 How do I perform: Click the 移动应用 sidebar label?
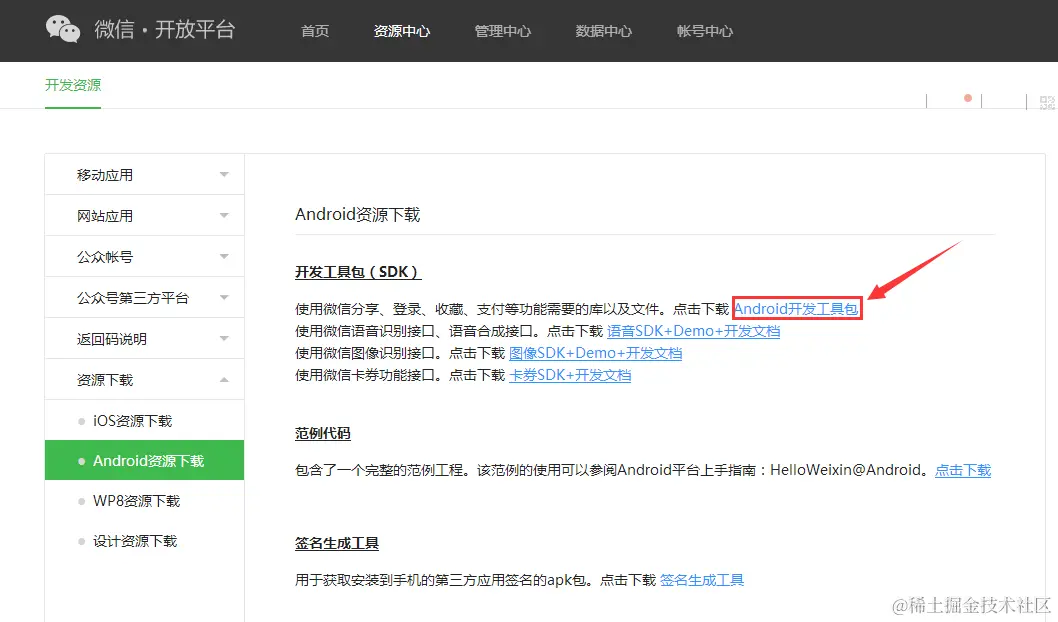(105, 175)
